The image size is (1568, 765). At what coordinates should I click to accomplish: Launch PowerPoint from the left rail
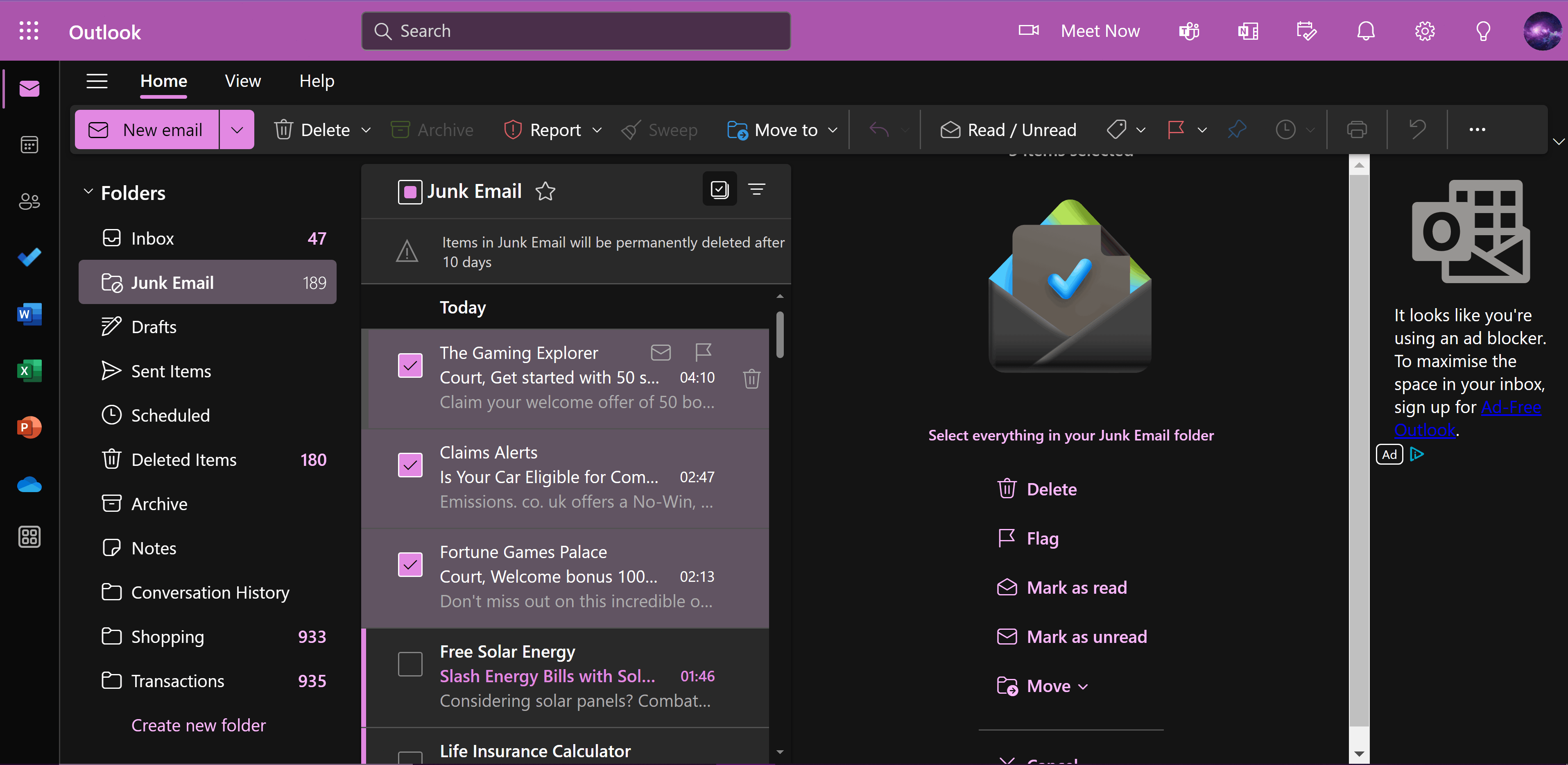(29, 427)
